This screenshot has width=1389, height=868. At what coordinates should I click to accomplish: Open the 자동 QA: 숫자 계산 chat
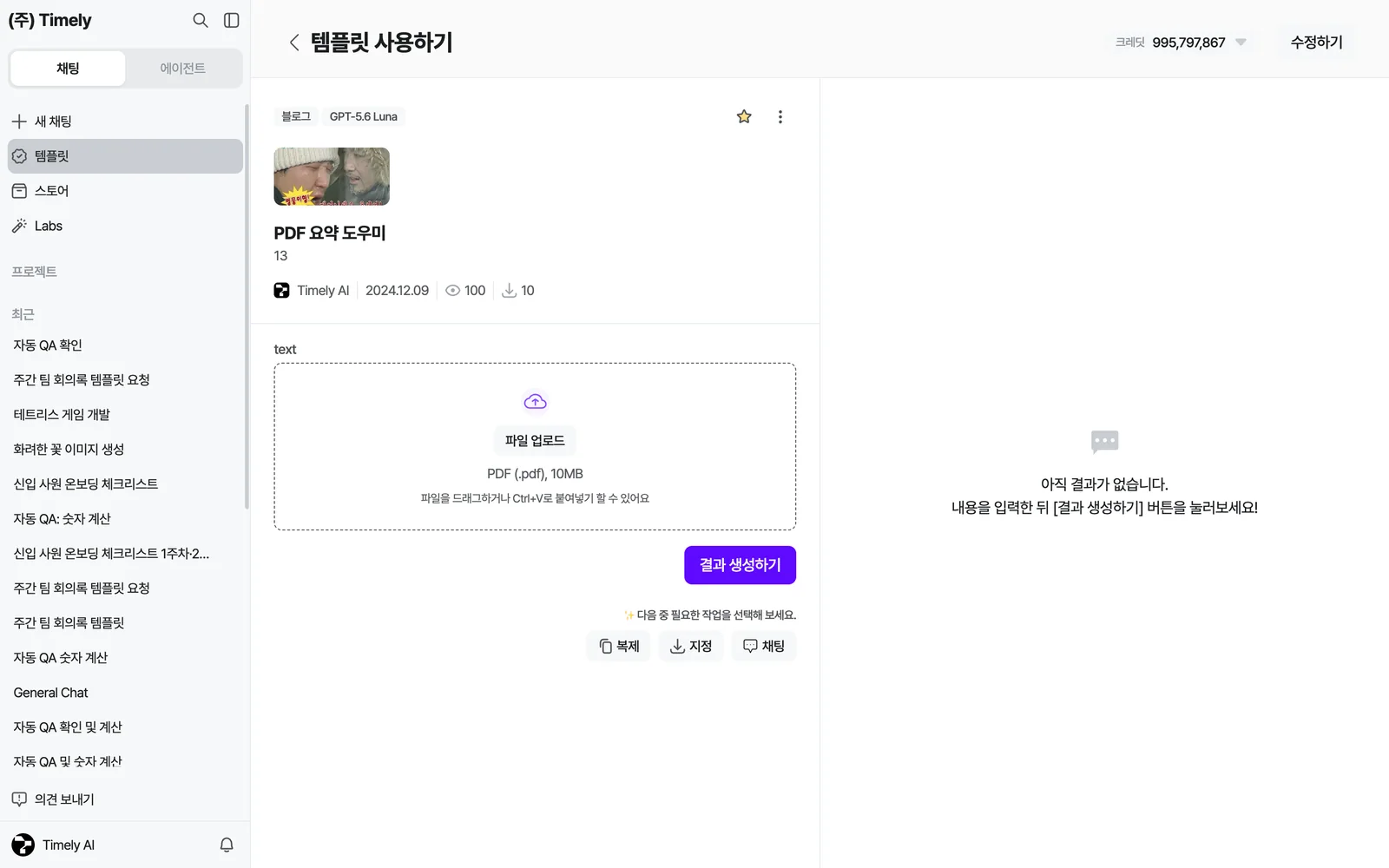pos(125,519)
